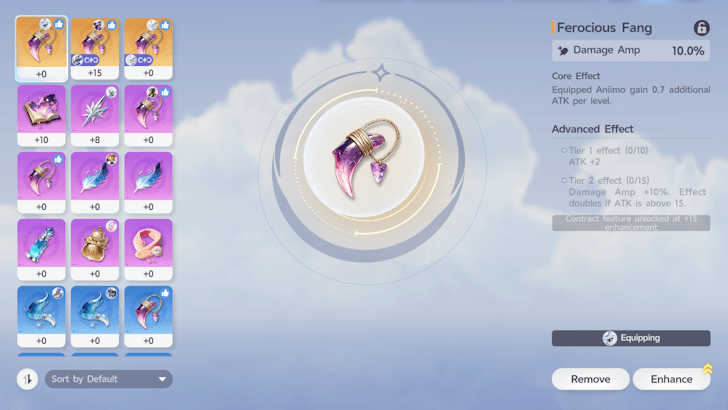Select the orange +0 fang with link badge
The width and height of the screenshot is (728, 410).
(x=149, y=49)
